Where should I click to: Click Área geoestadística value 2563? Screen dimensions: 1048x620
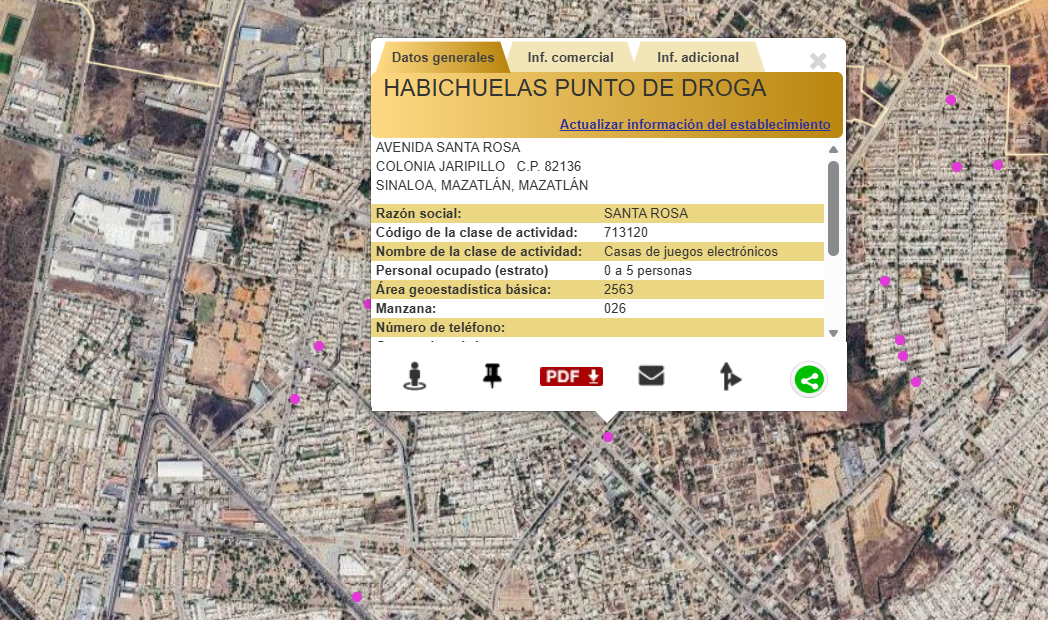tap(618, 289)
